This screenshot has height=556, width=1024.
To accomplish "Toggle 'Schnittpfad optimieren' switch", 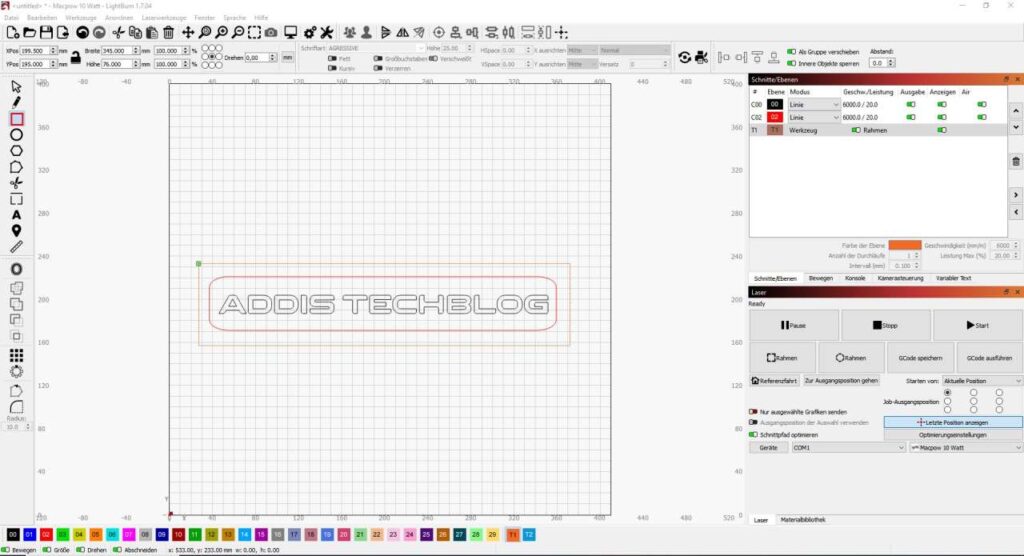I will coord(753,434).
